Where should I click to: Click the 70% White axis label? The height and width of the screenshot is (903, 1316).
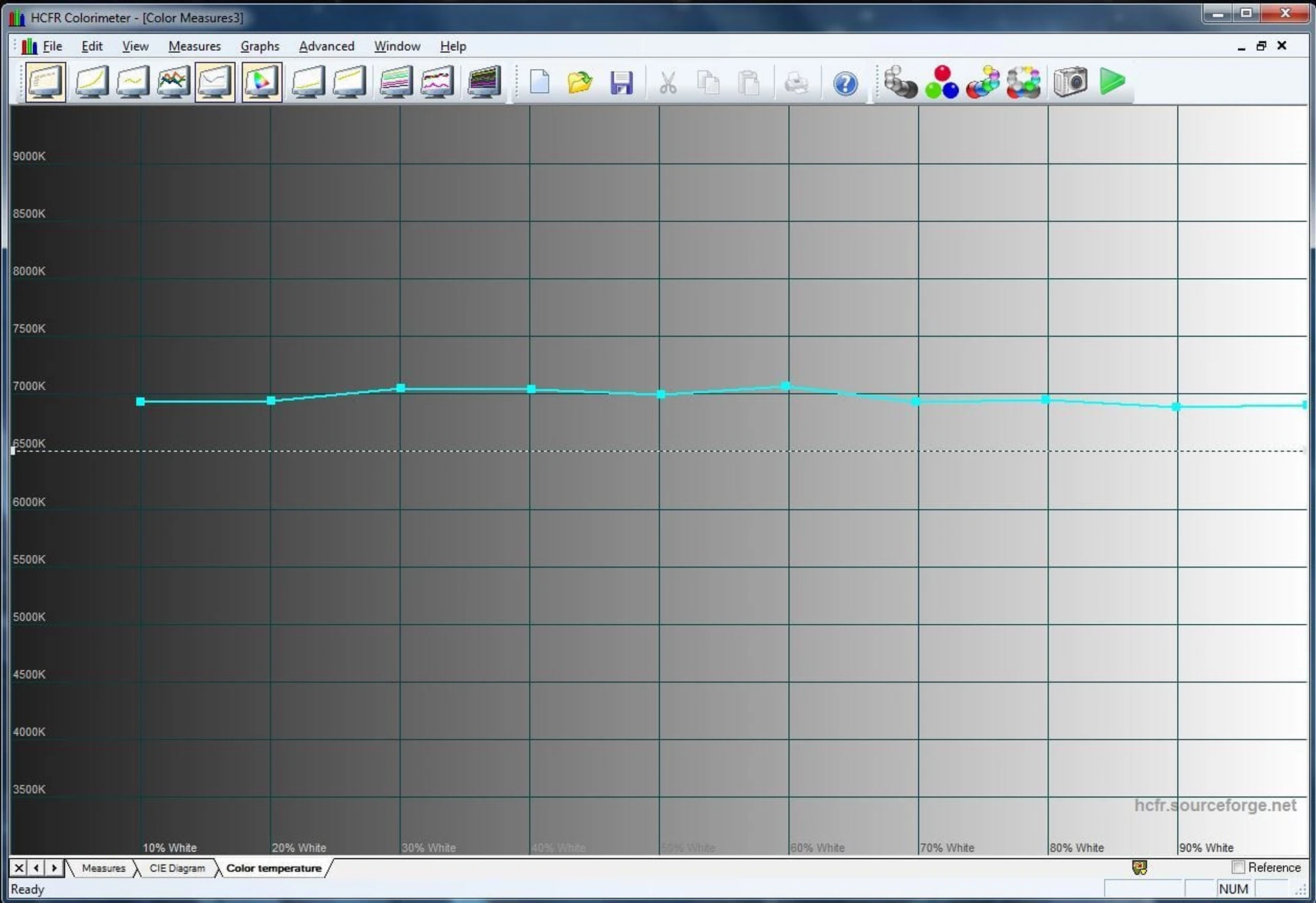[x=947, y=848]
